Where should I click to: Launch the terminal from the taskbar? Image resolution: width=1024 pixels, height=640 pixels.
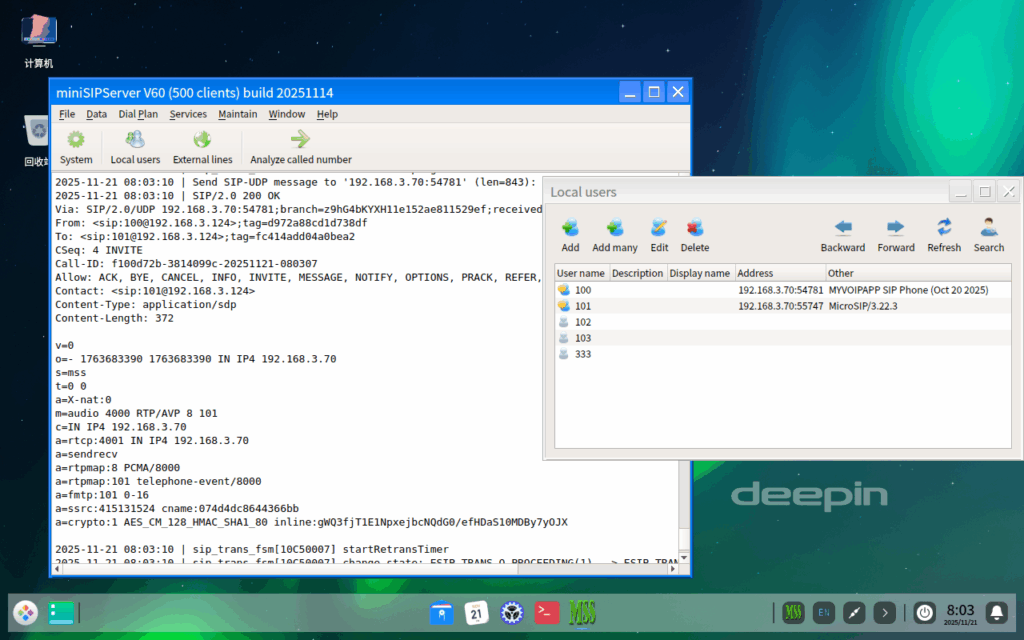[x=547, y=612]
